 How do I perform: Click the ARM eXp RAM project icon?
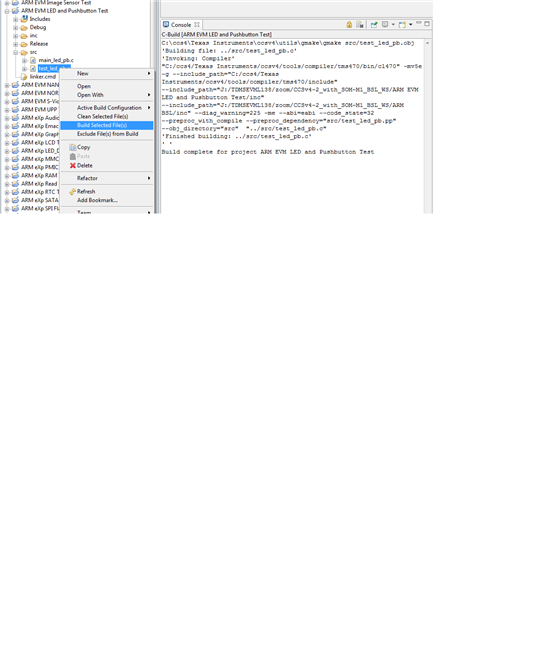point(16,176)
